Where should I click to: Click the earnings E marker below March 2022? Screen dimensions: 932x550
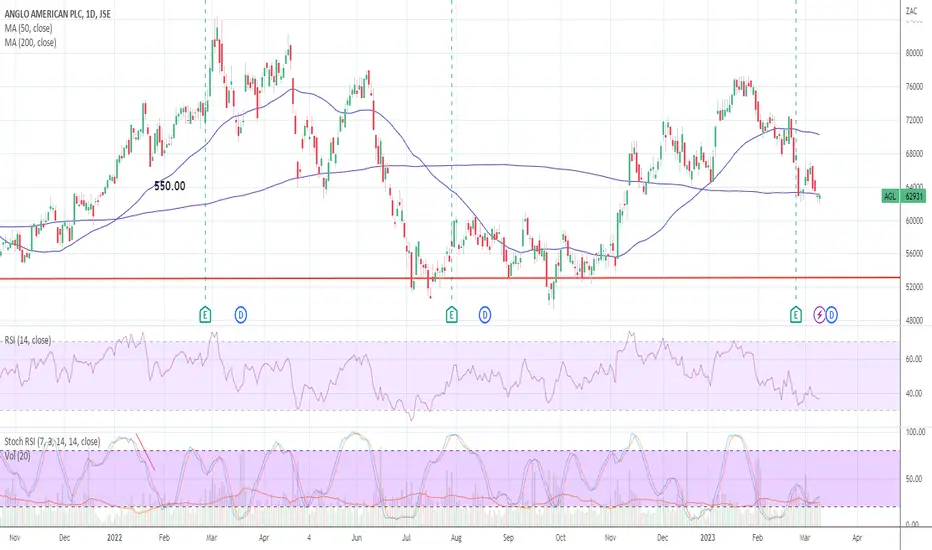point(205,315)
